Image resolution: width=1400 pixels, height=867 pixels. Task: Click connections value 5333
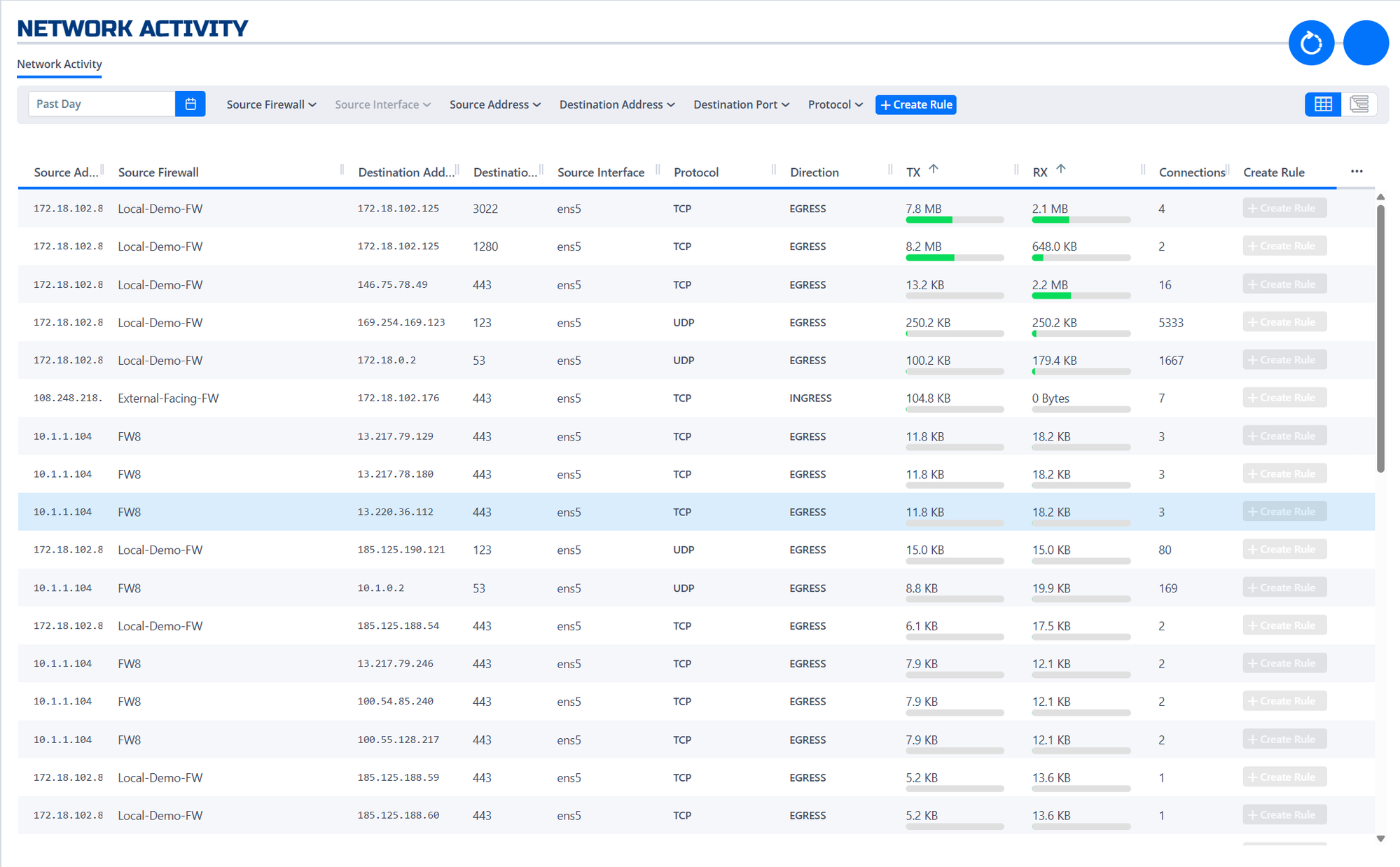1171,323
